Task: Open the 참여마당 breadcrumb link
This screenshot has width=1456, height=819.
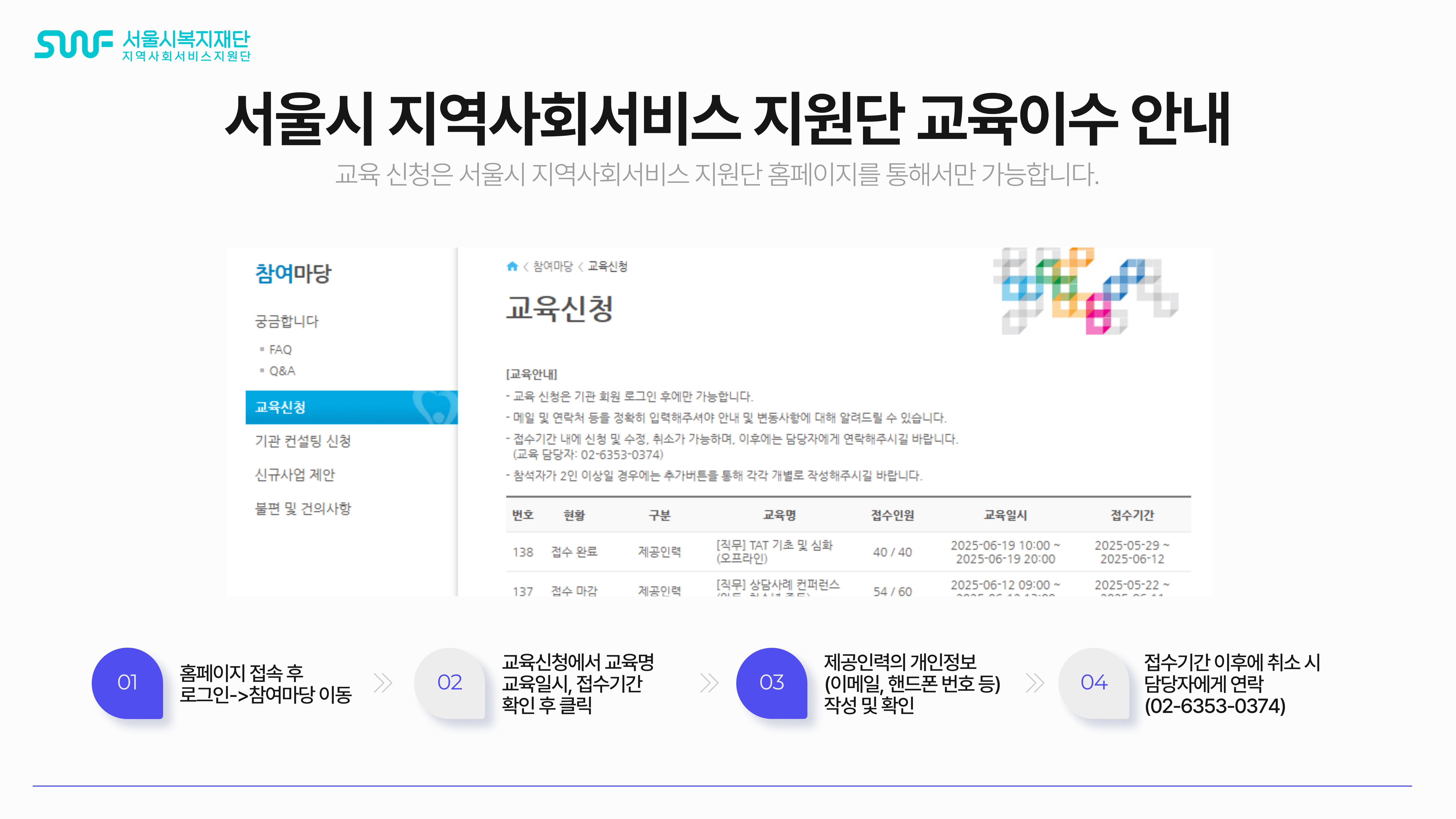Action: coord(553,266)
